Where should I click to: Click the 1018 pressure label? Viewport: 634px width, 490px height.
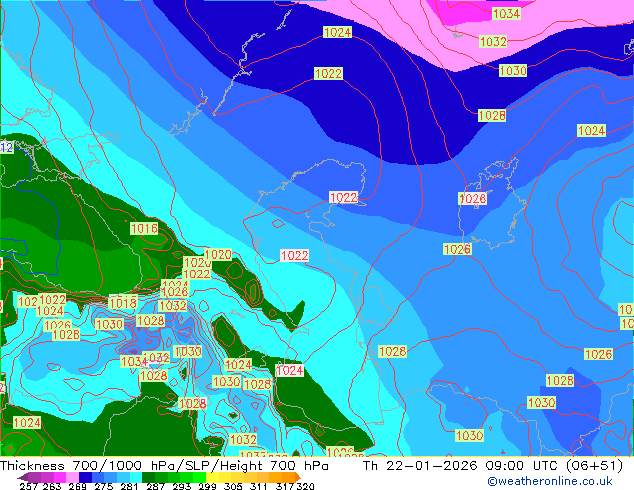point(123,302)
